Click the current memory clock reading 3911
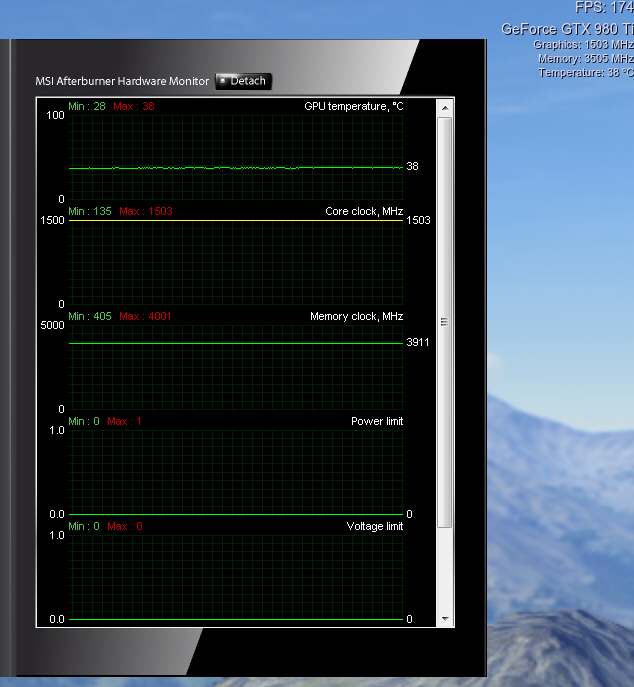This screenshot has width=634, height=687. 418,343
